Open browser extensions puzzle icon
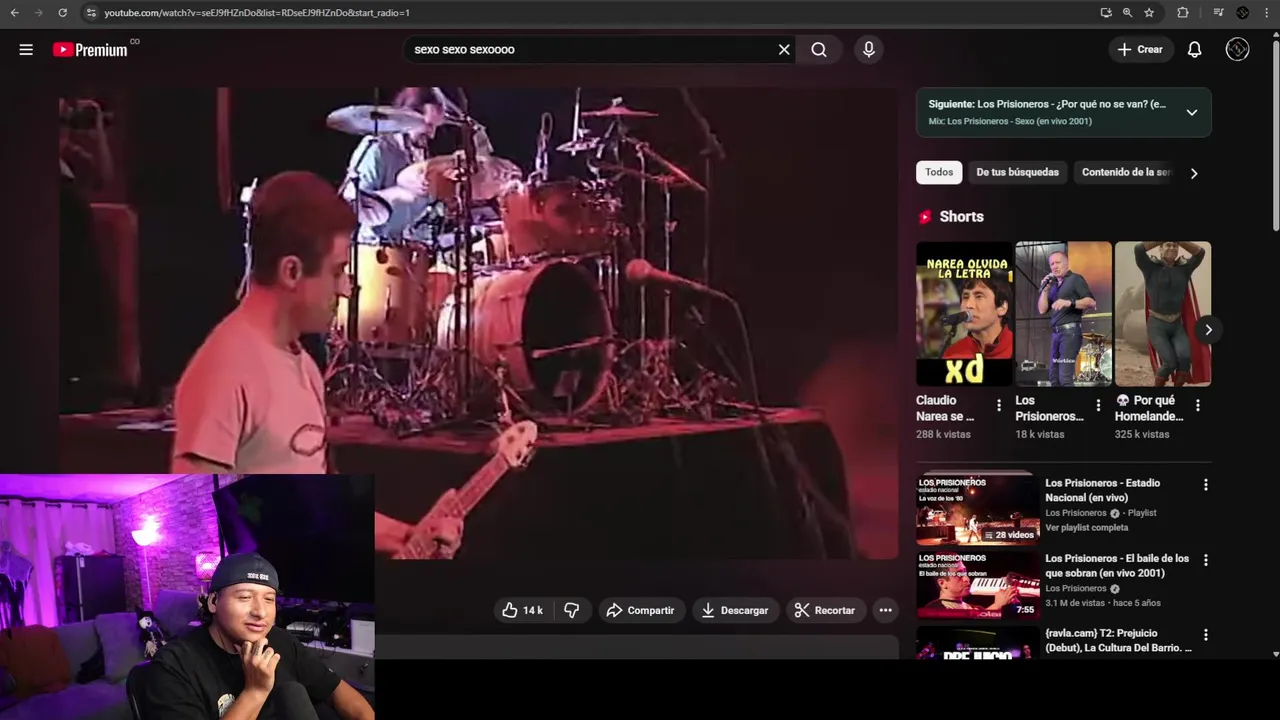Image resolution: width=1280 pixels, height=720 pixels. pos(1183,13)
